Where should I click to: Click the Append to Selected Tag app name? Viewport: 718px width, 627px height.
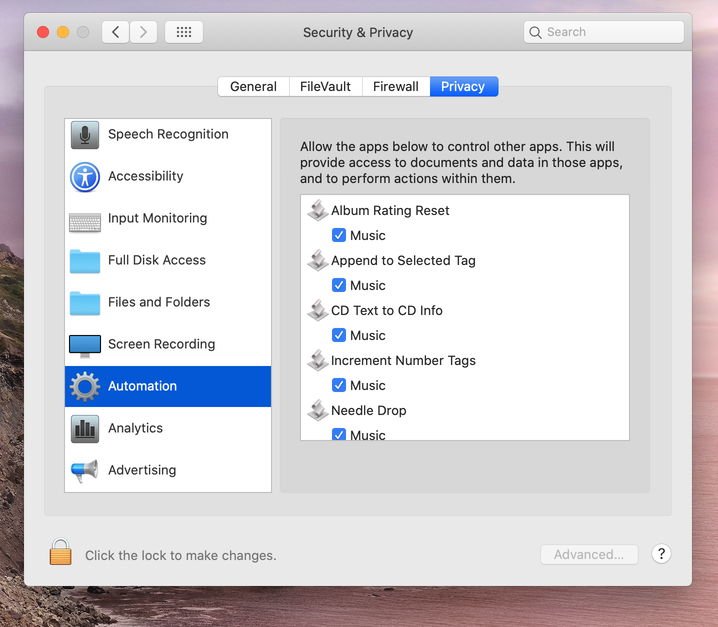pyautogui.click(x=403, y=261)
